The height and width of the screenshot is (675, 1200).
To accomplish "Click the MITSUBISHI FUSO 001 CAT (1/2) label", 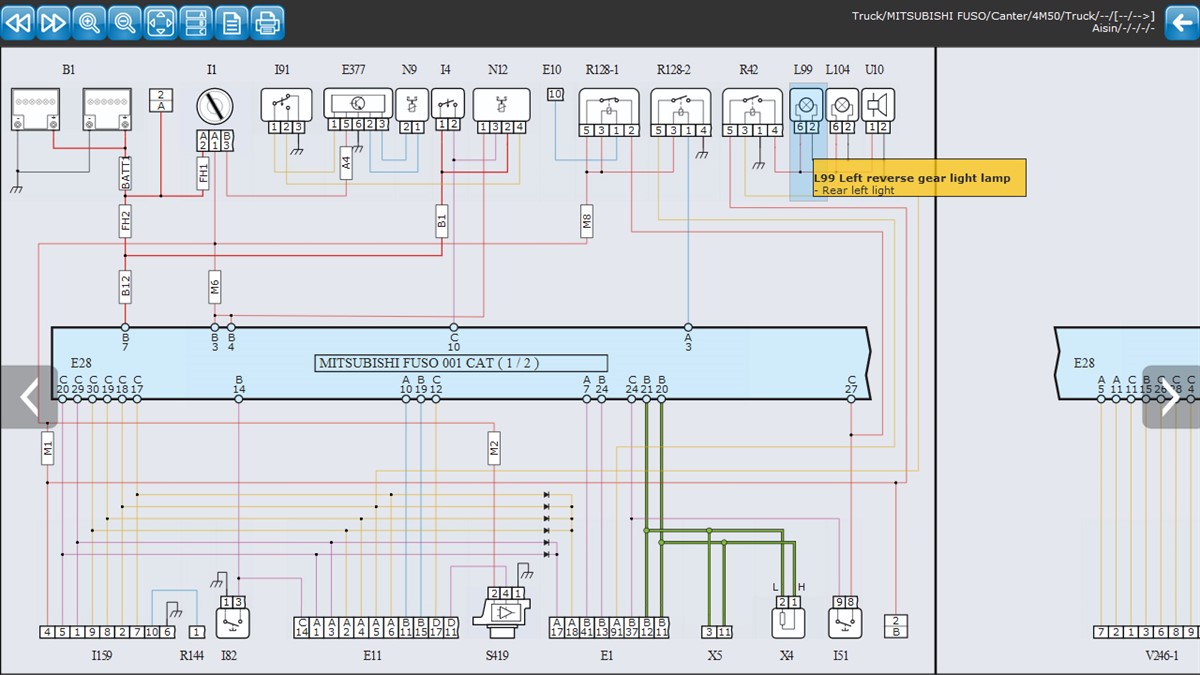I will (461, 363).
